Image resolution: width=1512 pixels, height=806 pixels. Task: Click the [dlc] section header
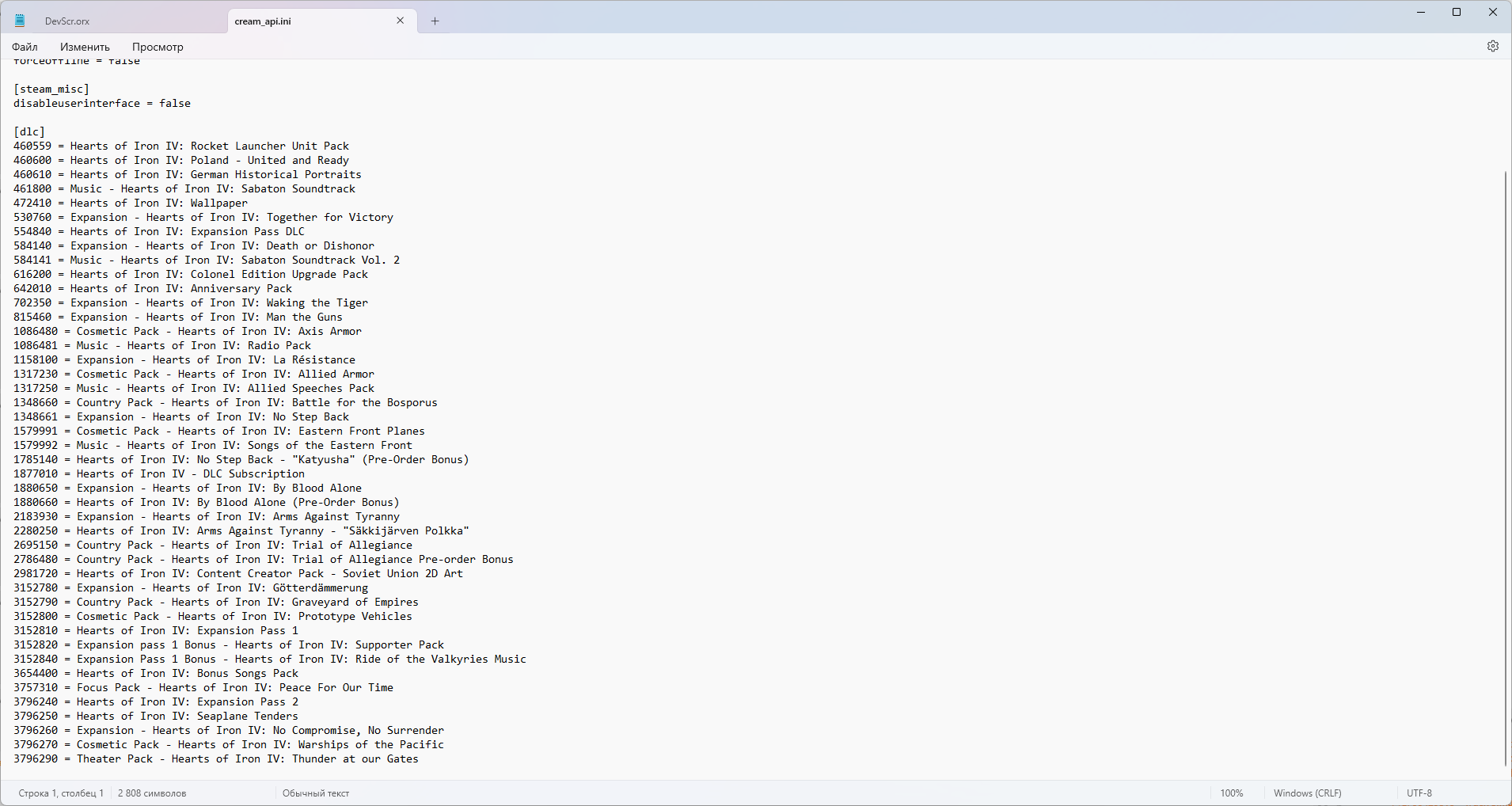(x=29, y=132)
